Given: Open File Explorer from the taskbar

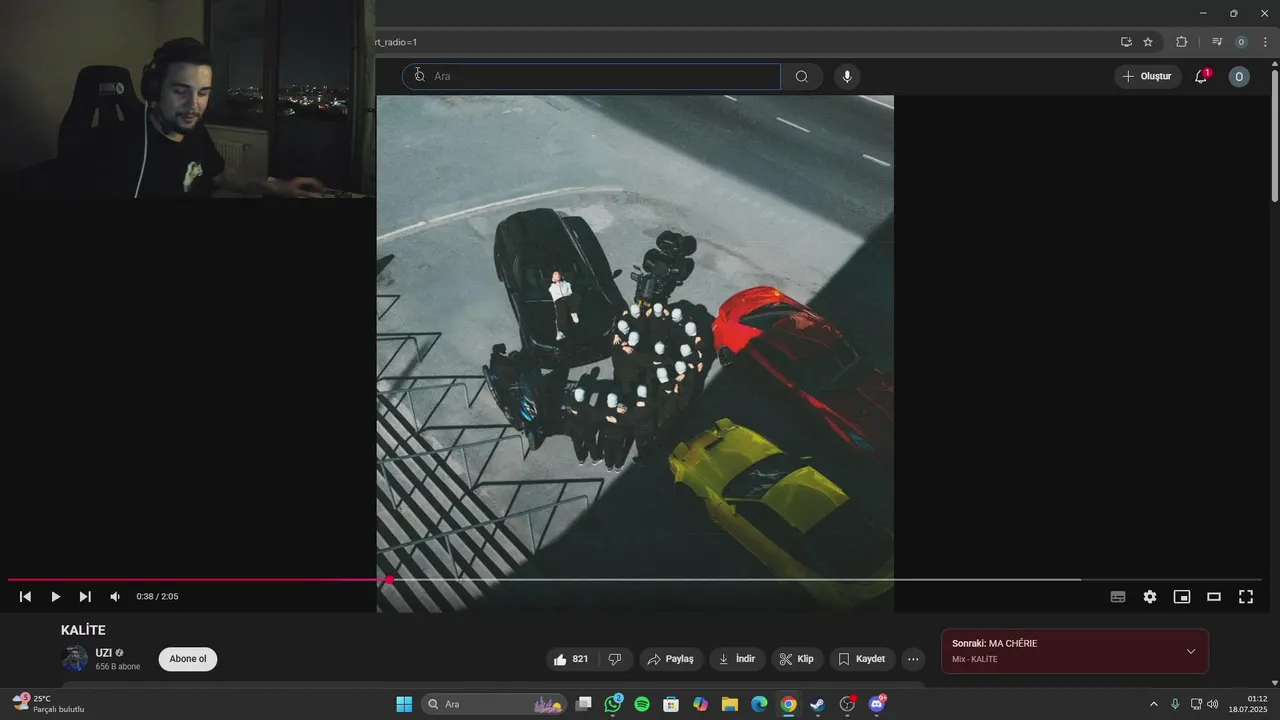Looking at the screenshot, I should coord(730,704).
